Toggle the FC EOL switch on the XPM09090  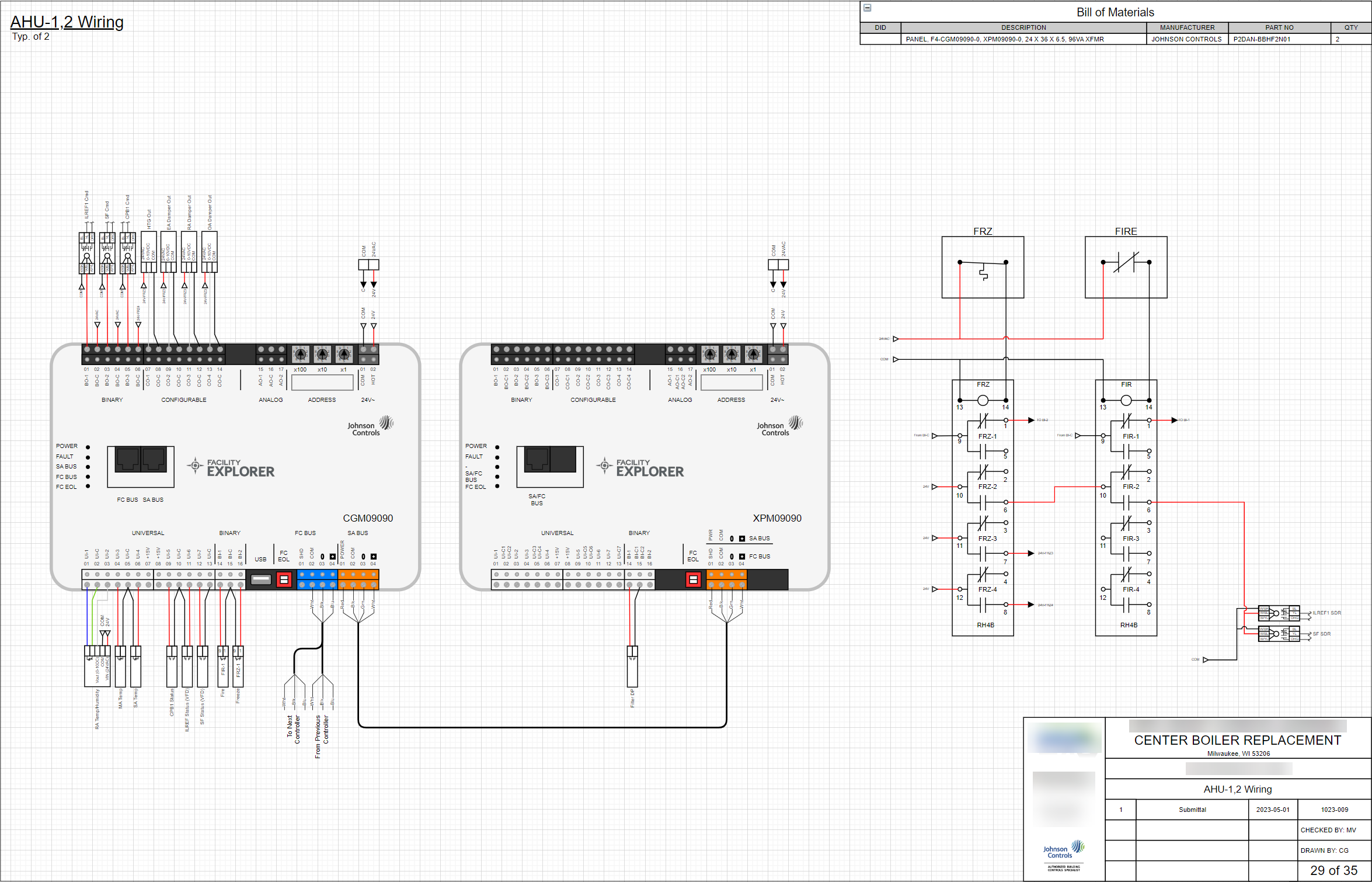pos(692,581)
